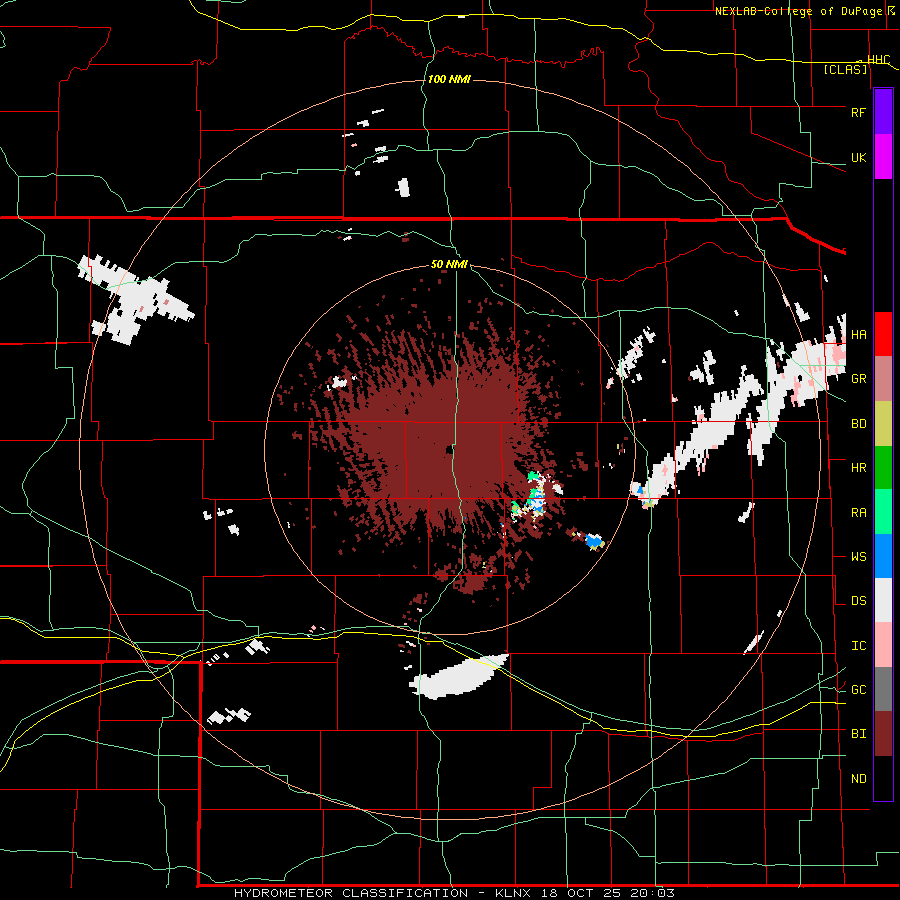Click the RF legend label
The height and width of the screenshot is (900, 900).
click(x=858, y=112)
